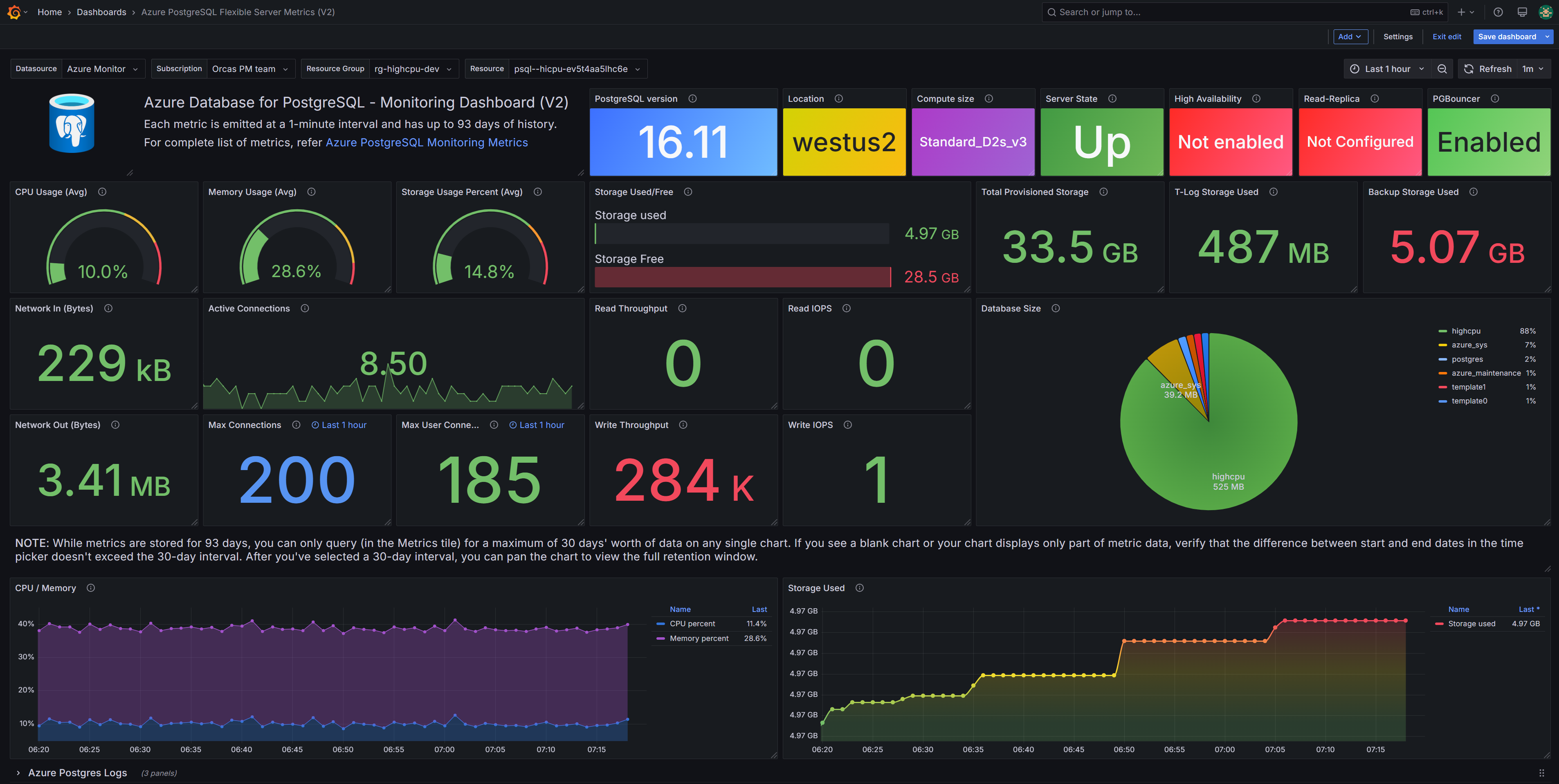Open Azure PostgreSQL Monitoring Metrics link
1559x784 pixels.
tap(426, 143)
